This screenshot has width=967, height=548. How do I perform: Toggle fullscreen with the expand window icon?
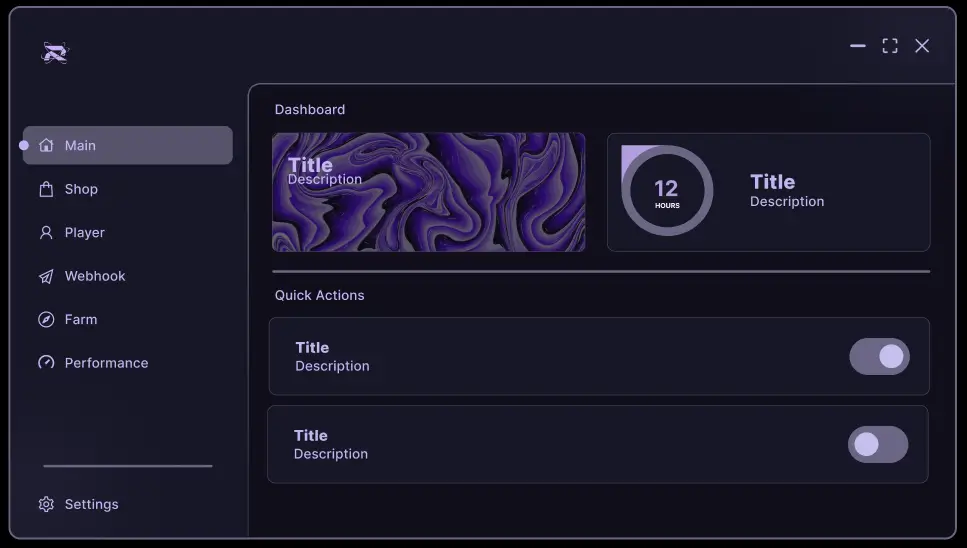pos(889,46)
